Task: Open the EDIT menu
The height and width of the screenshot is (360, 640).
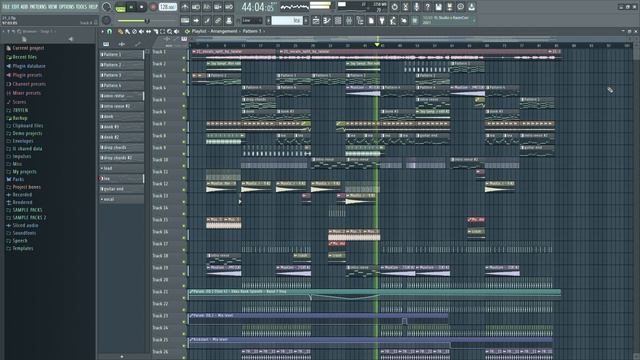Action: coord(16,7)
